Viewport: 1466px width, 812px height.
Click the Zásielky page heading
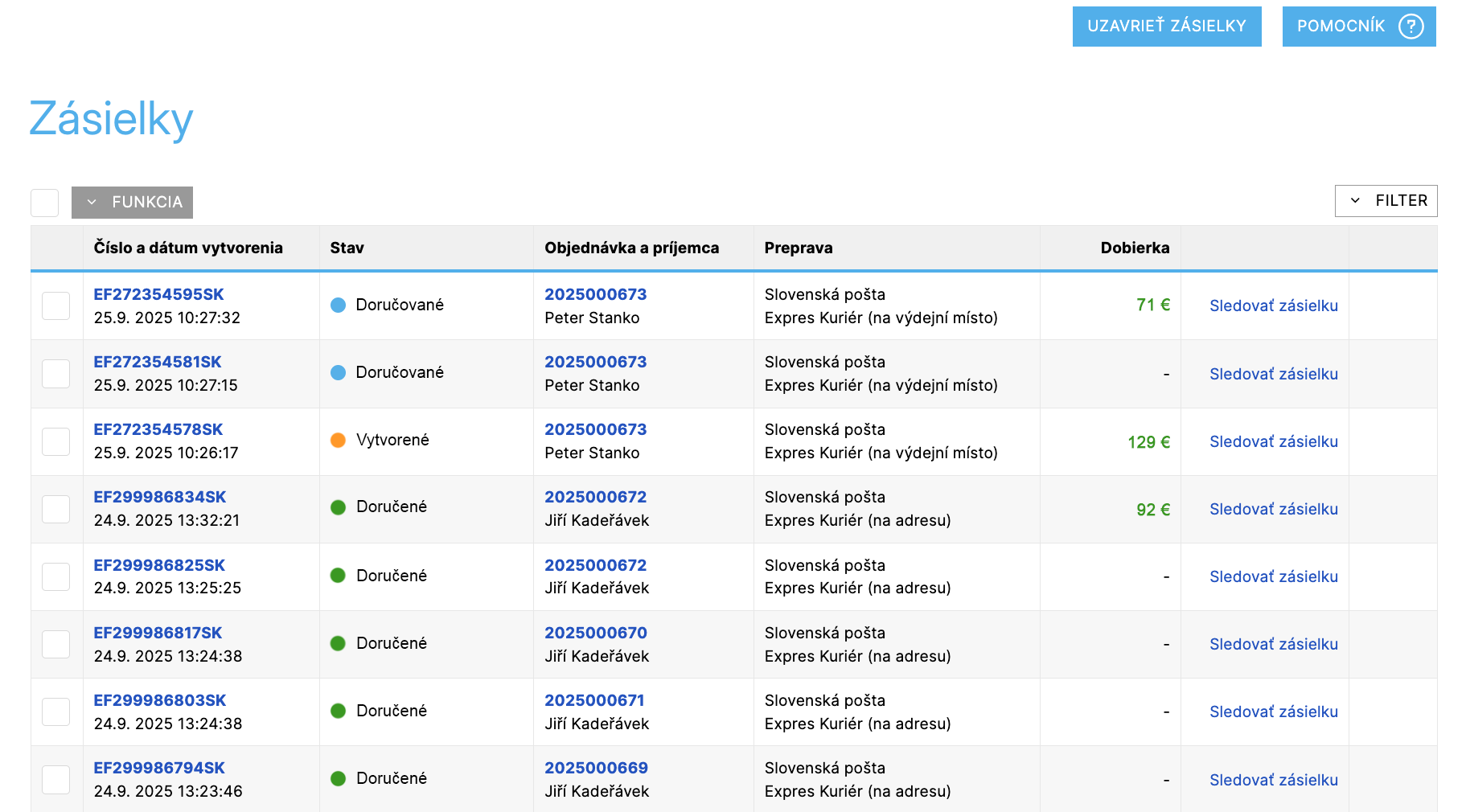coord(112,119)
